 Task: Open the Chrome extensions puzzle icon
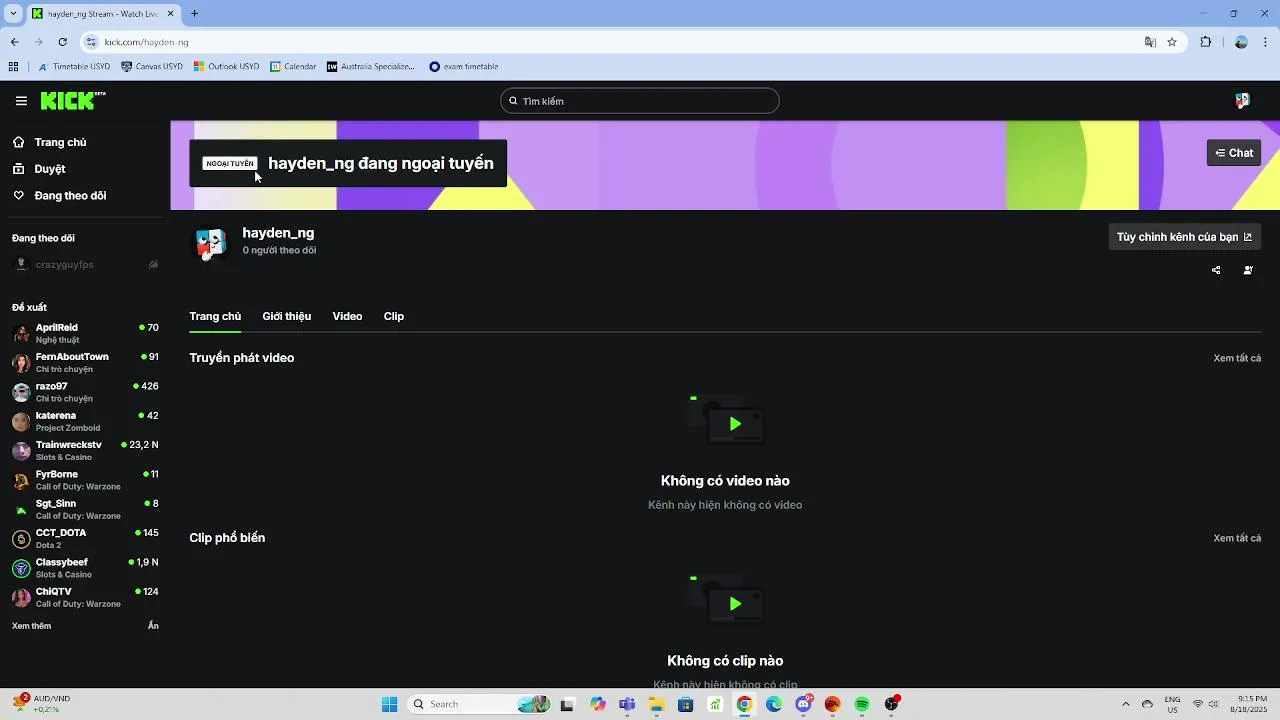click(1205, 42)
